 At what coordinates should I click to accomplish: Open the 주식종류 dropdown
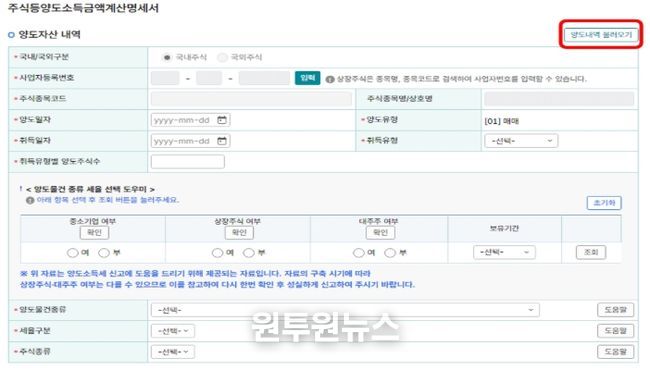[172, 352]
